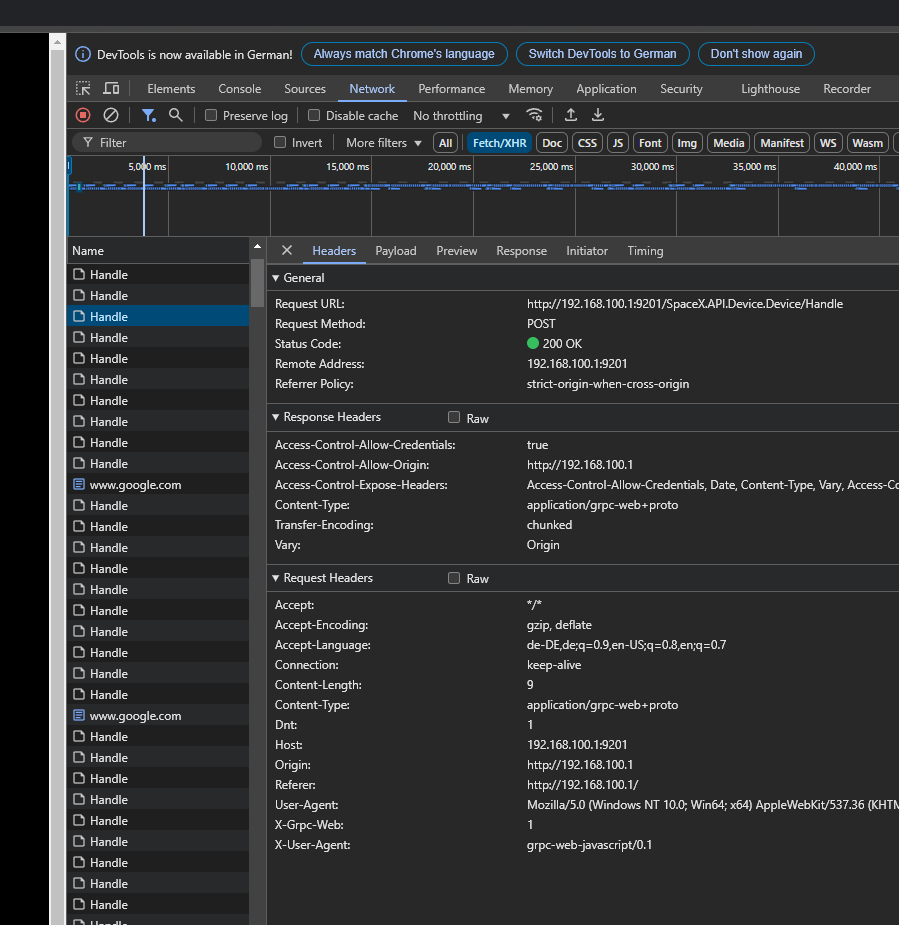Clear the network log

[x=111, y=116]
